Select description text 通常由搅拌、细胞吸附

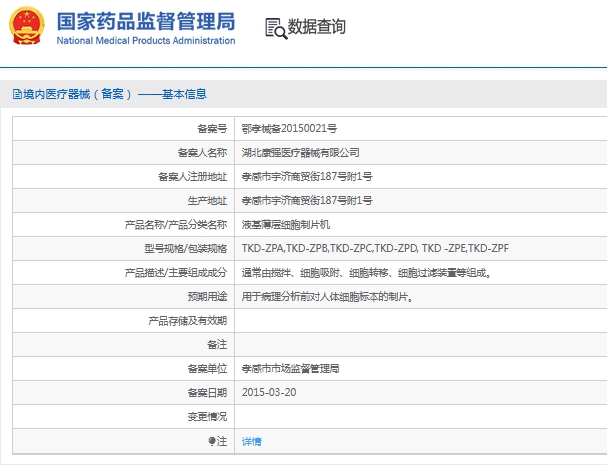366,273
